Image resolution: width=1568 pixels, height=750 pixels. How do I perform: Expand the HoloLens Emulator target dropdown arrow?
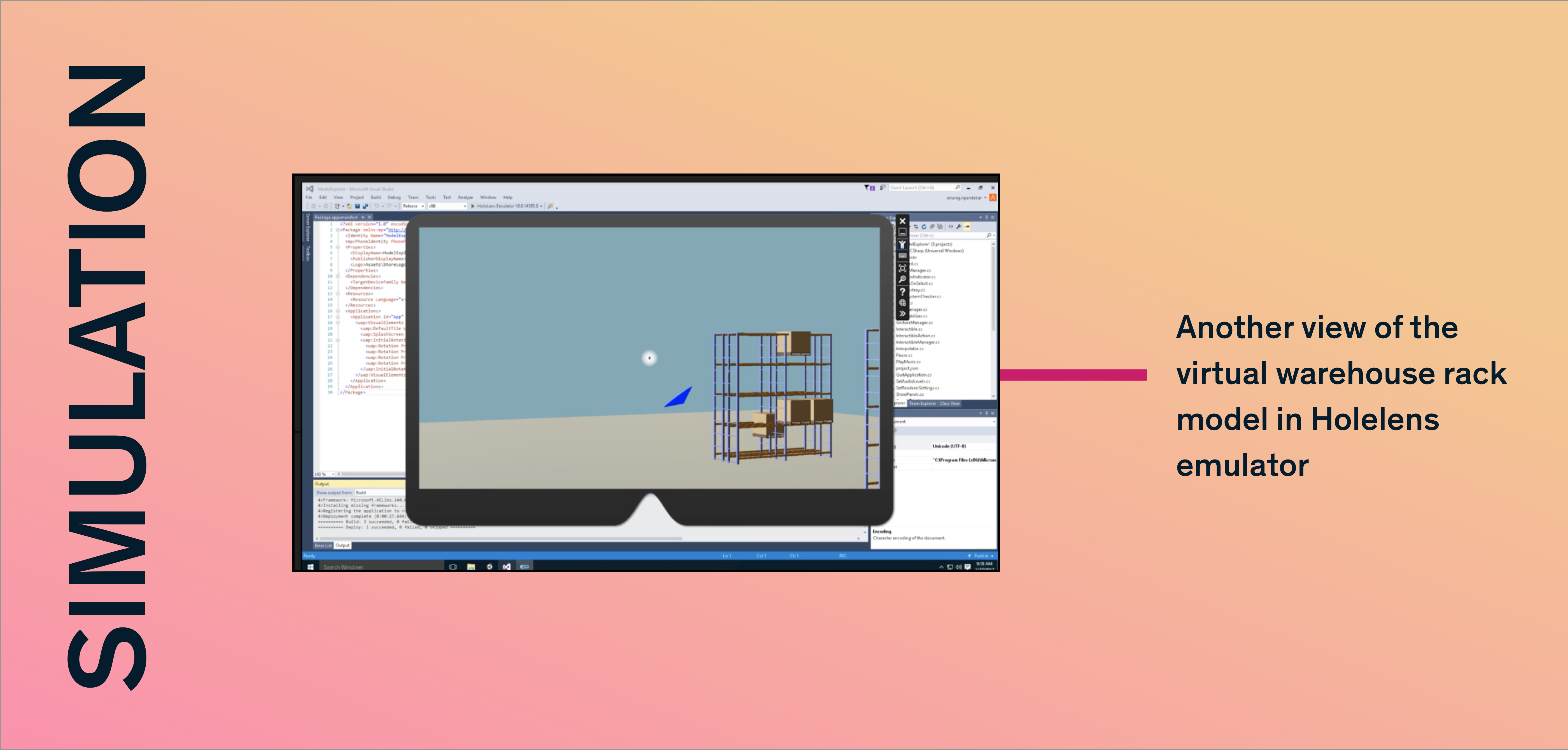pos(541,206)
